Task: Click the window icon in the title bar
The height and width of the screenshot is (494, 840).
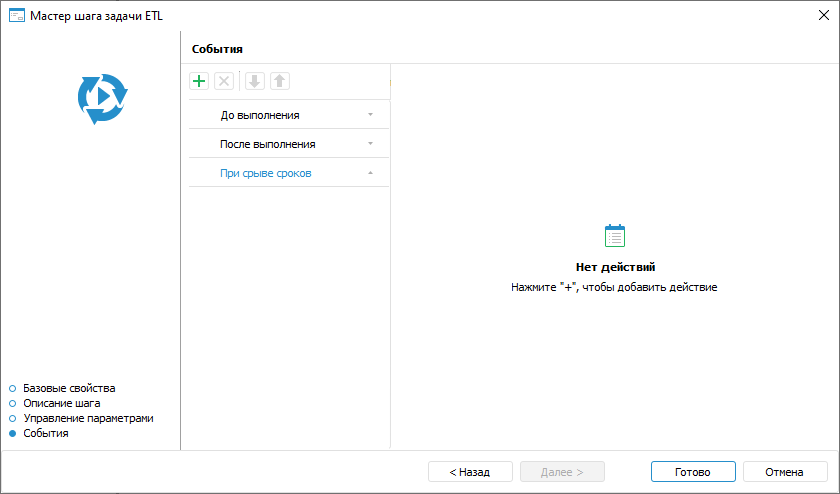Action: [x=16, y=16]
